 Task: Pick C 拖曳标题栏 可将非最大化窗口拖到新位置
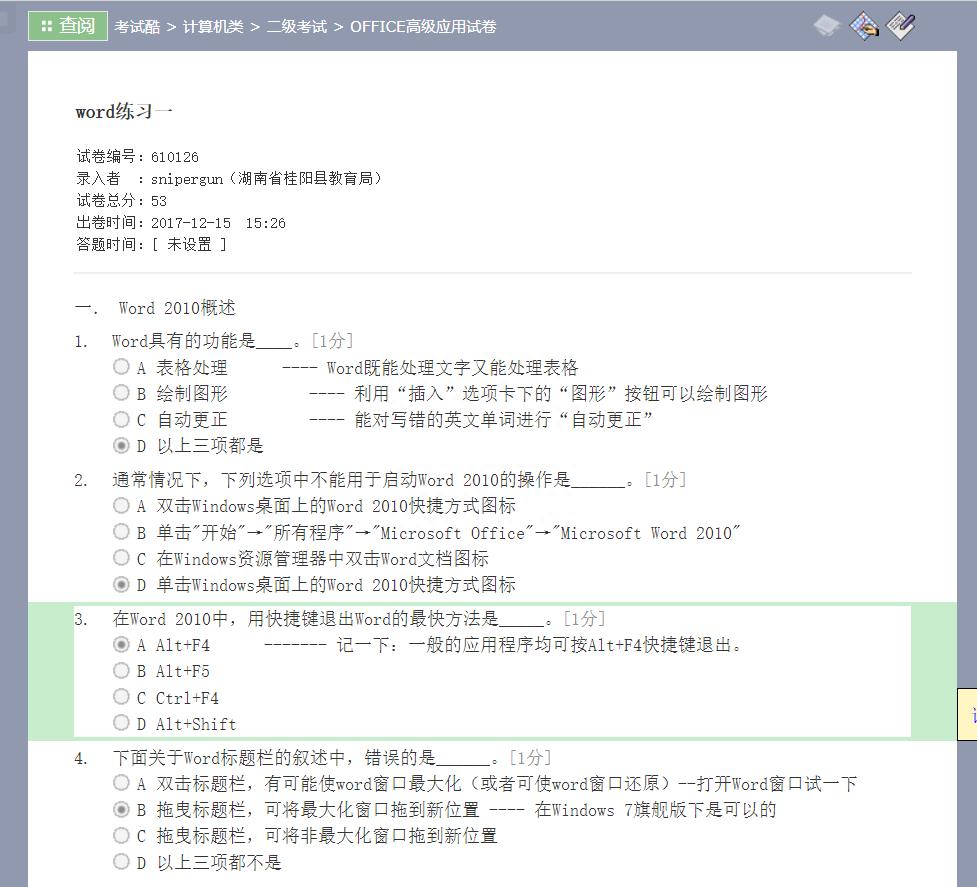pyautogui.click(x=122, y=835)
